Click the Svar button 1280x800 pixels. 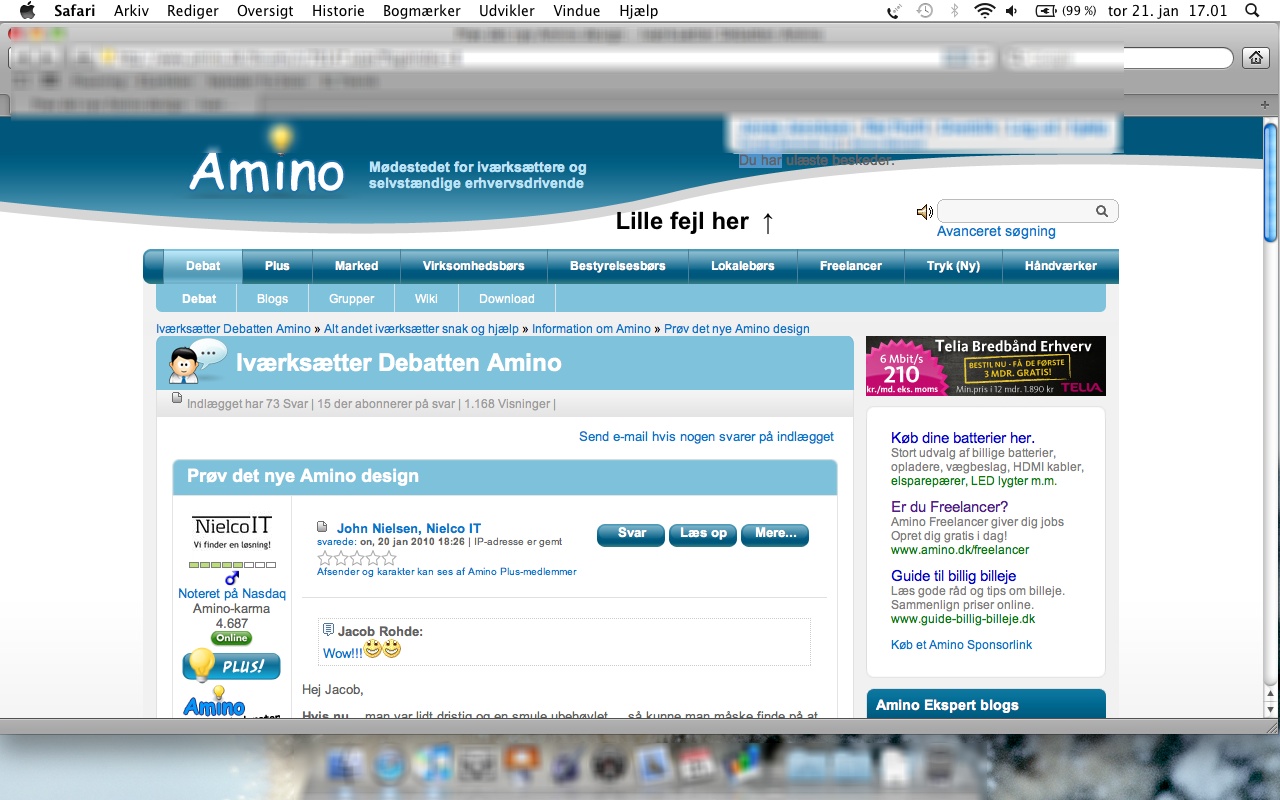631,534
